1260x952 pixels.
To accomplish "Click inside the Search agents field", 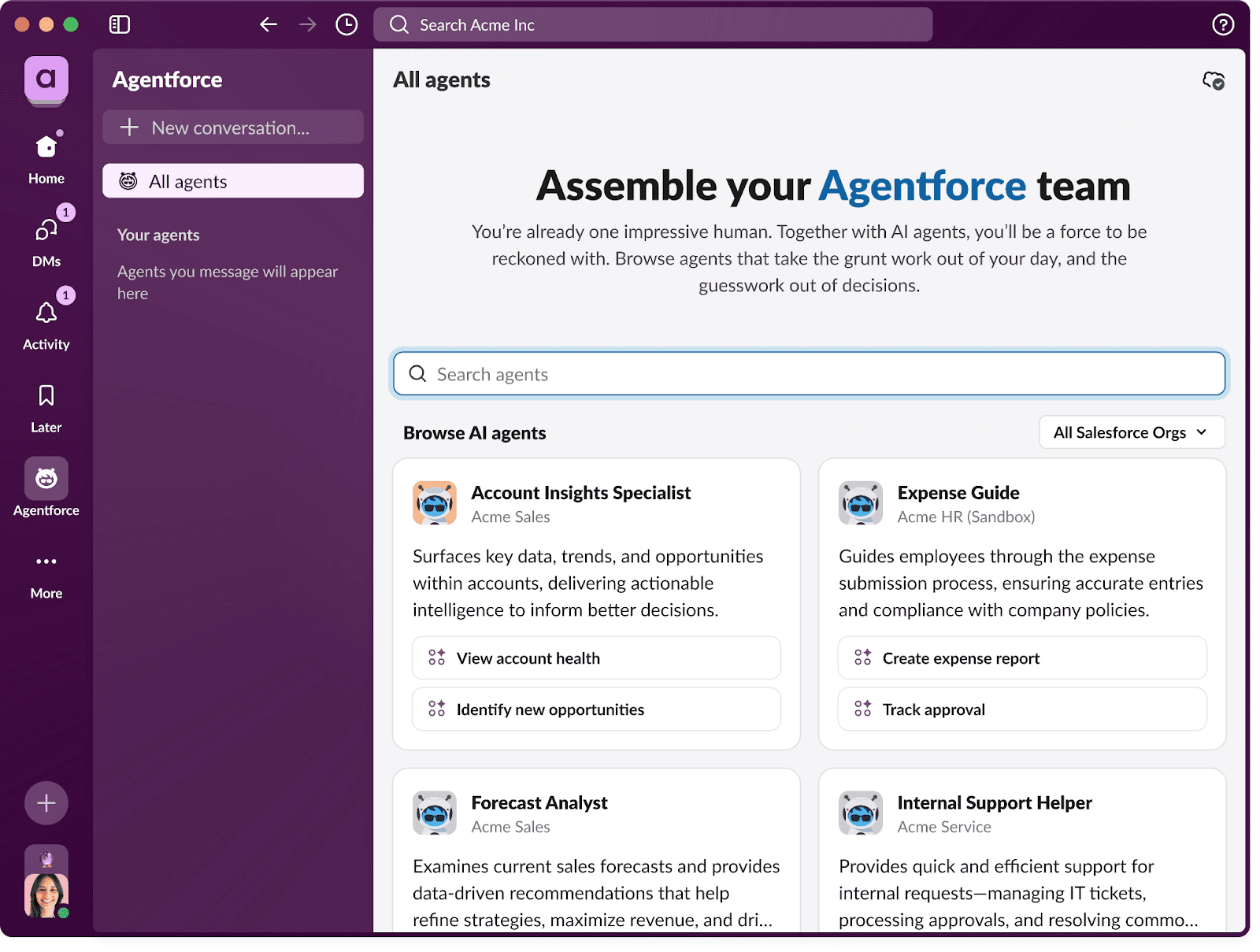I will [810, 373].
